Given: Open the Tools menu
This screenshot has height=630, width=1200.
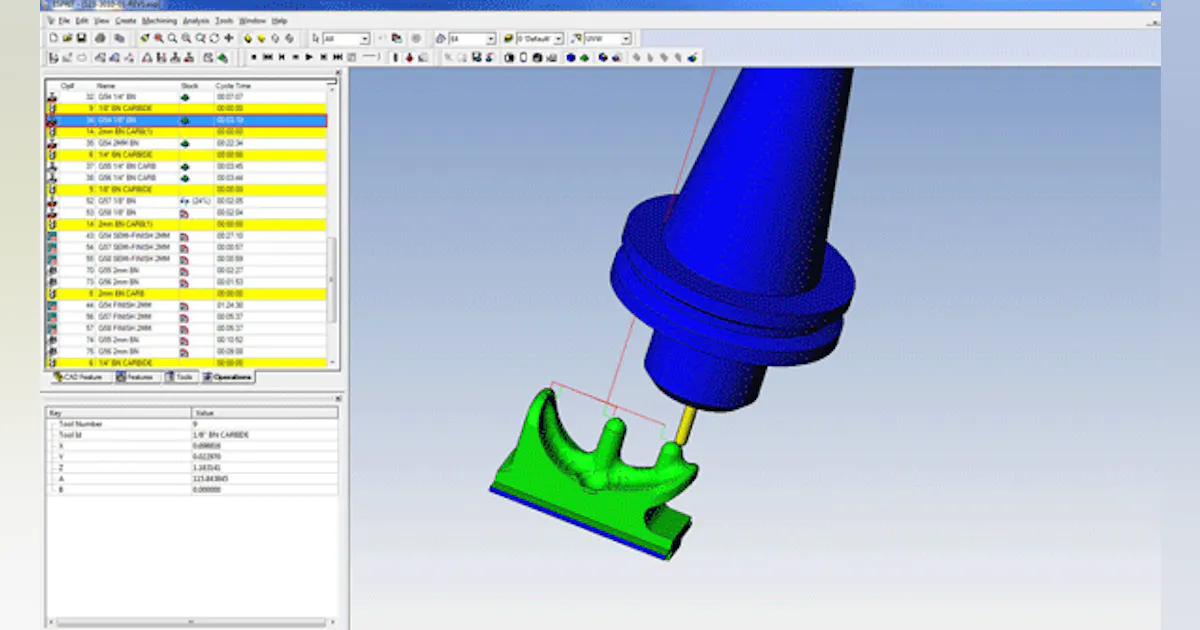Looking at the screenshot, I should tap(224, 21).
